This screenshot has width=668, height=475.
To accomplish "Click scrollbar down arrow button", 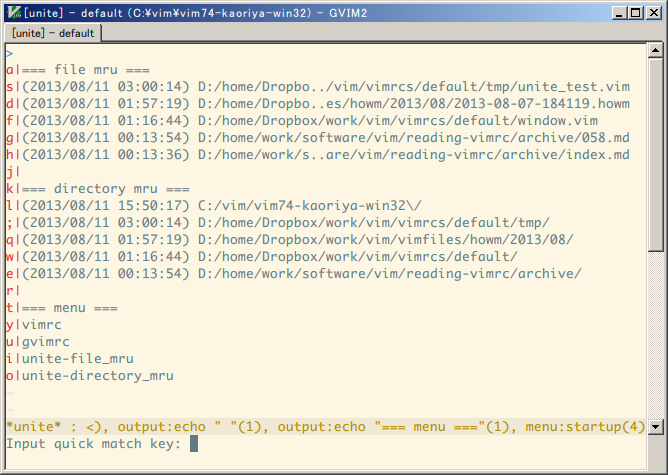I will 655,426.
